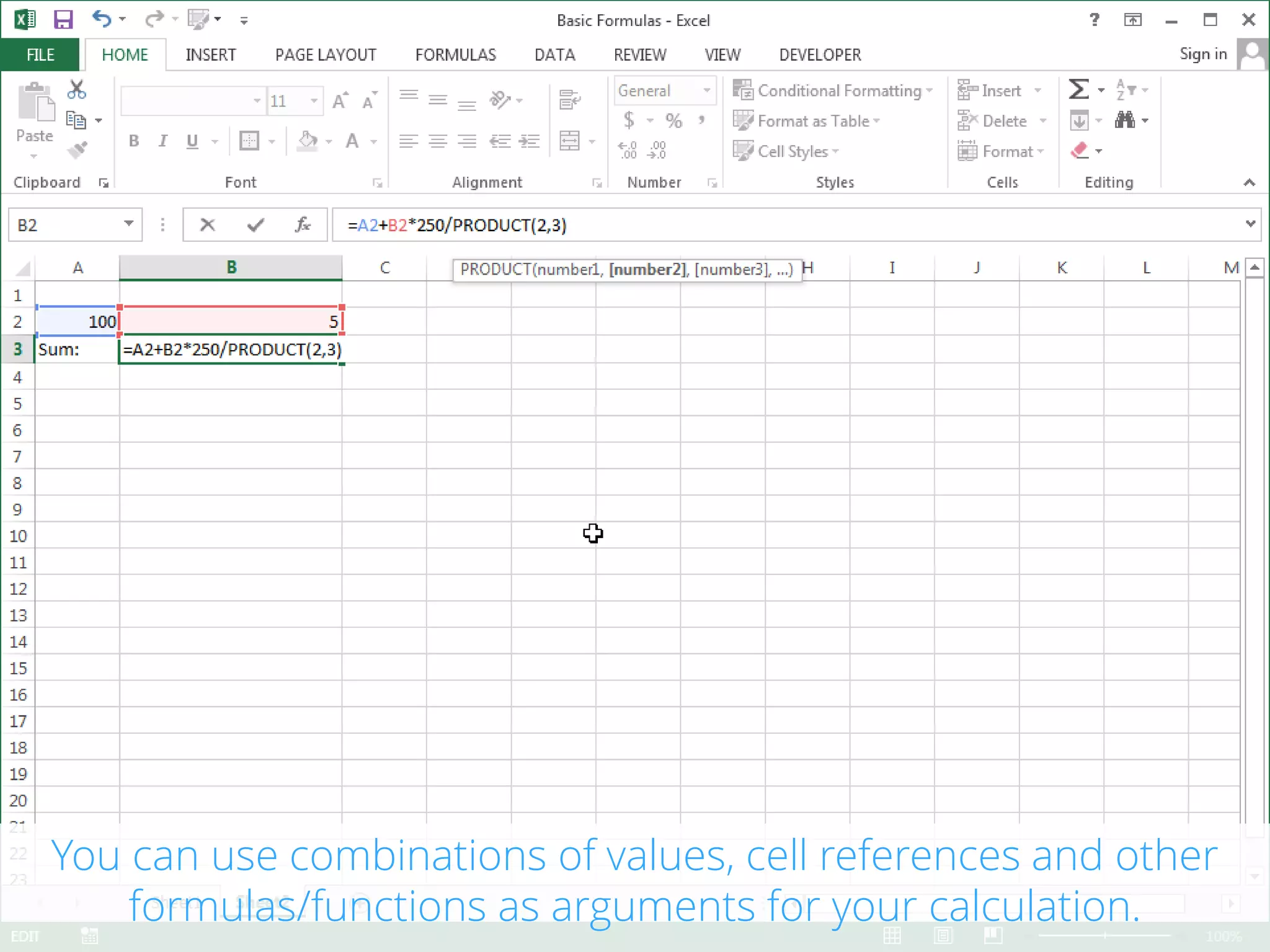Viewport: 1270px width, 952px height.
Task: Switch to the FORMULAS ribbon tab
Action: coord(455,55)
